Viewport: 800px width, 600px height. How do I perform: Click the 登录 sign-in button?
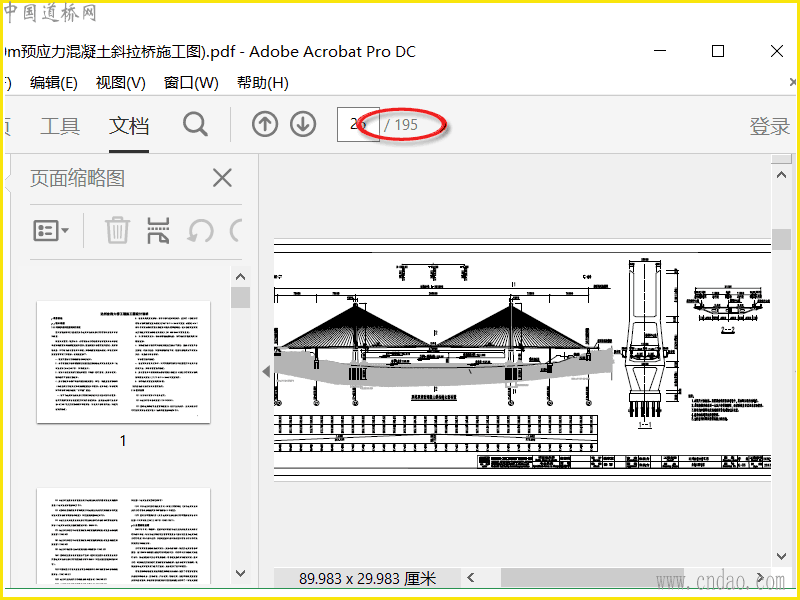pos(769,127)
